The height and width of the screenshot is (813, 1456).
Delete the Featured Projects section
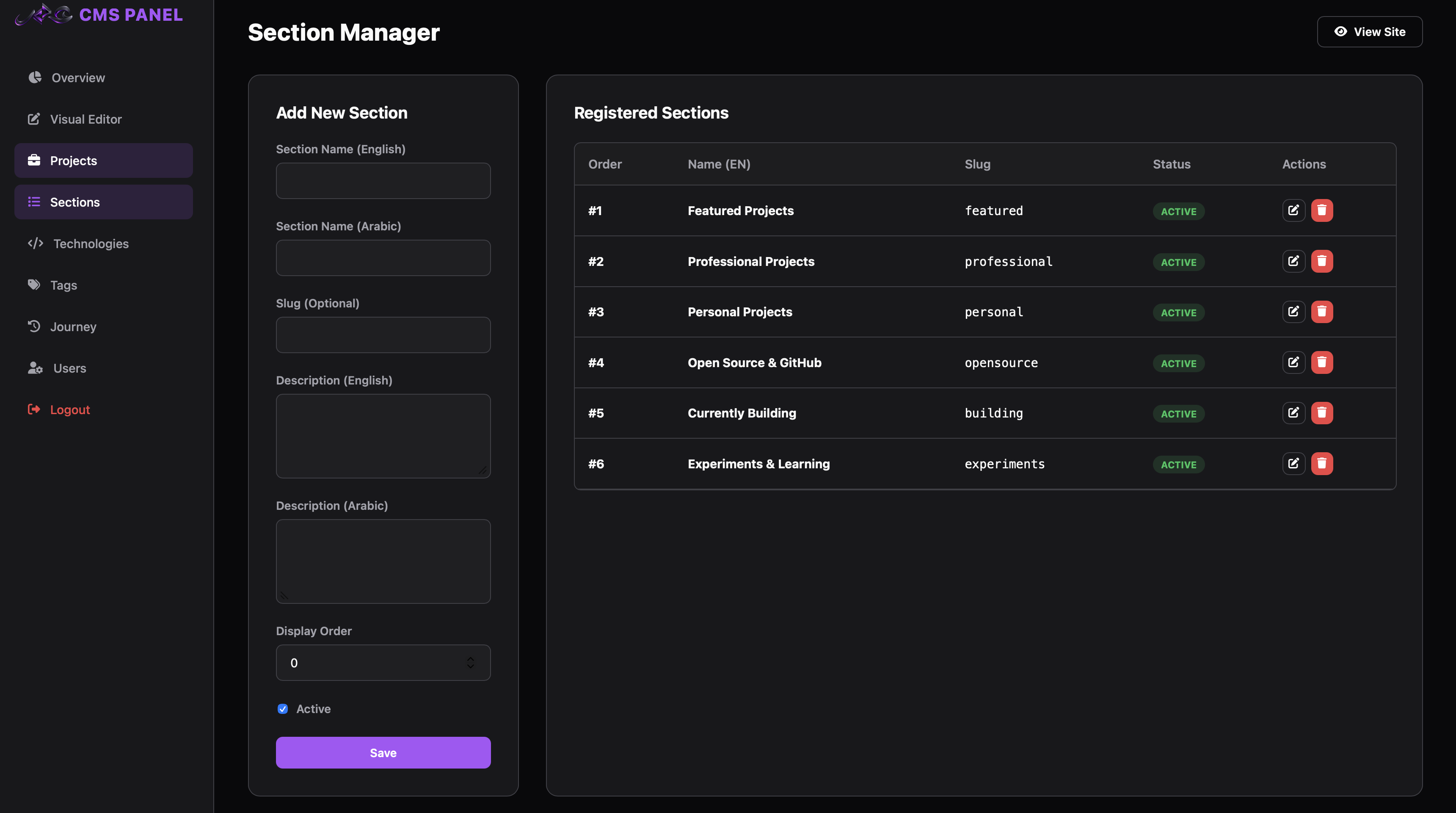(x=1321, y=210)
